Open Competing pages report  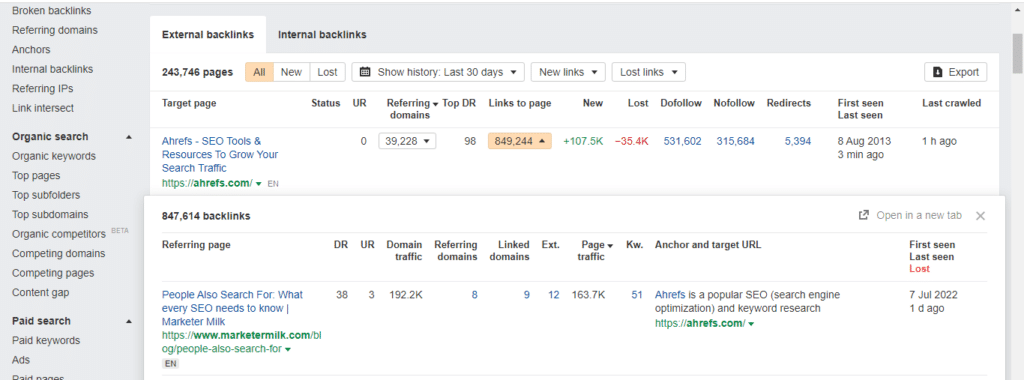tap(53, 274)
